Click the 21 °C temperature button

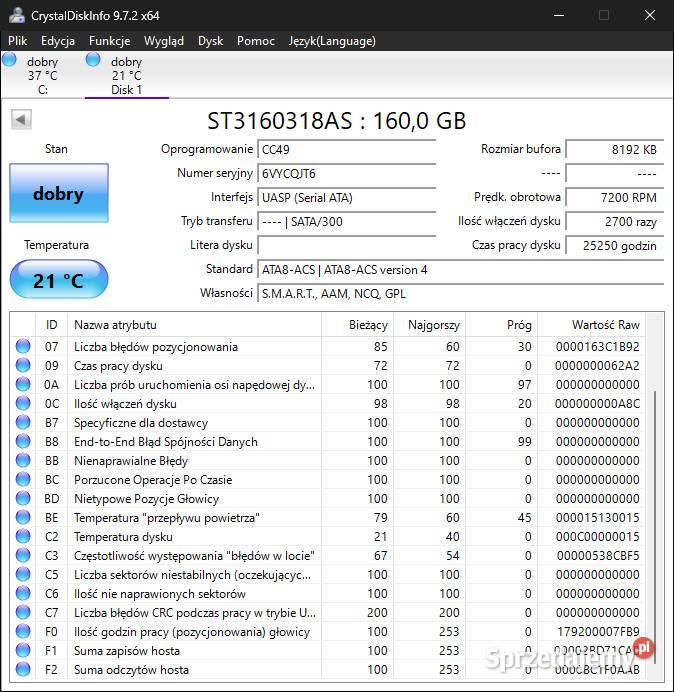pyautogui.click(x=58, y=280)
